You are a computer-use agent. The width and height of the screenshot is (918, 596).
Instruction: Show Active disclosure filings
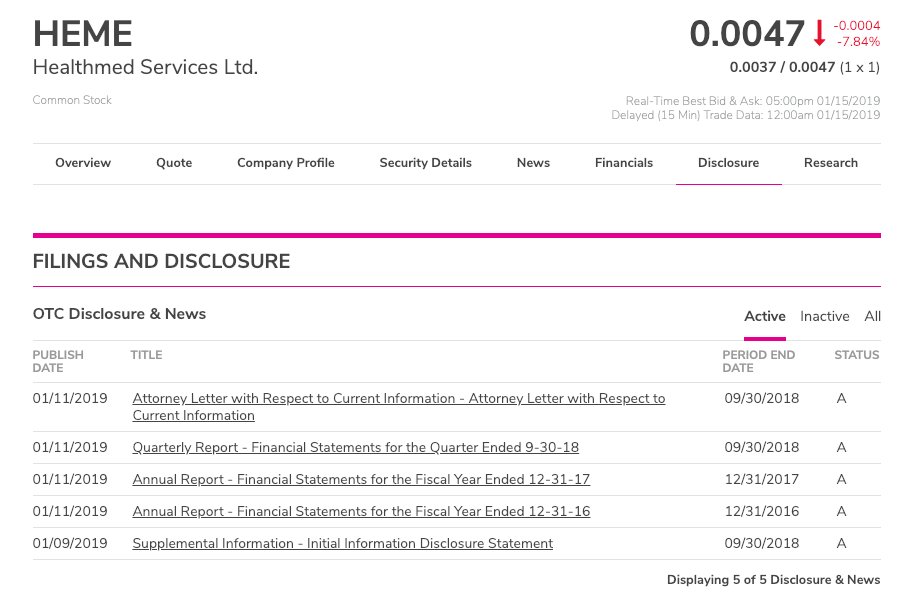[x=765, y=316]
